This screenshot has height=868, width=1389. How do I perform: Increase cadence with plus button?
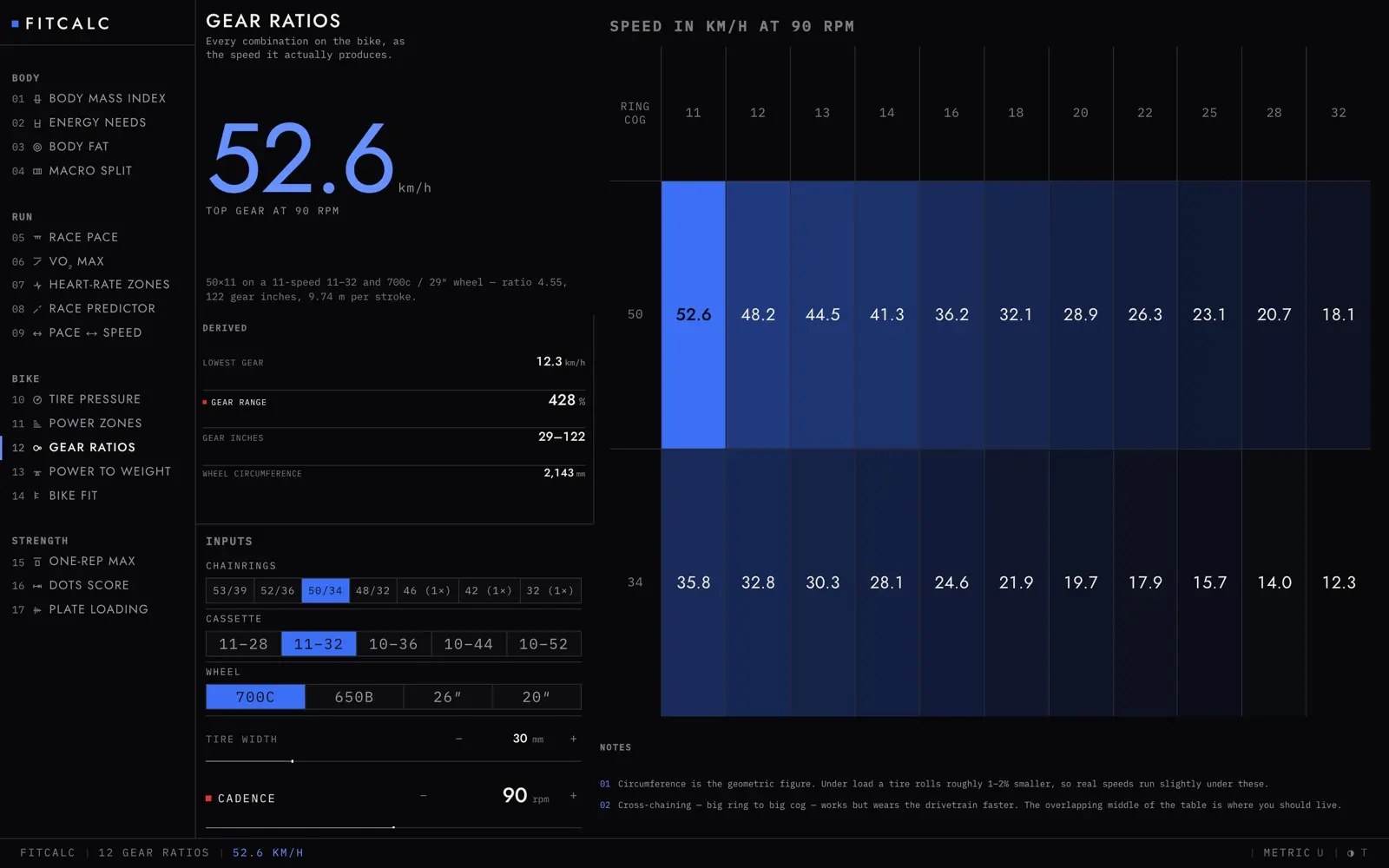[573, 796]
